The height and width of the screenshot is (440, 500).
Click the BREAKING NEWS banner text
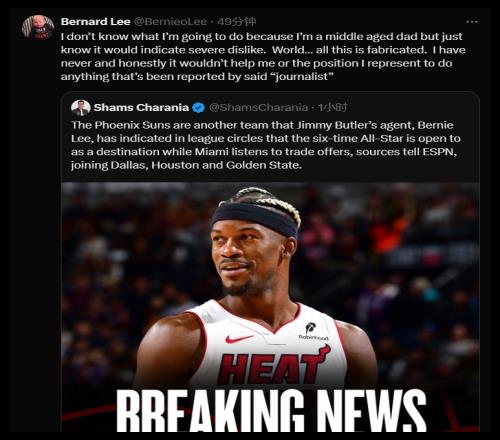coord(271,410)
